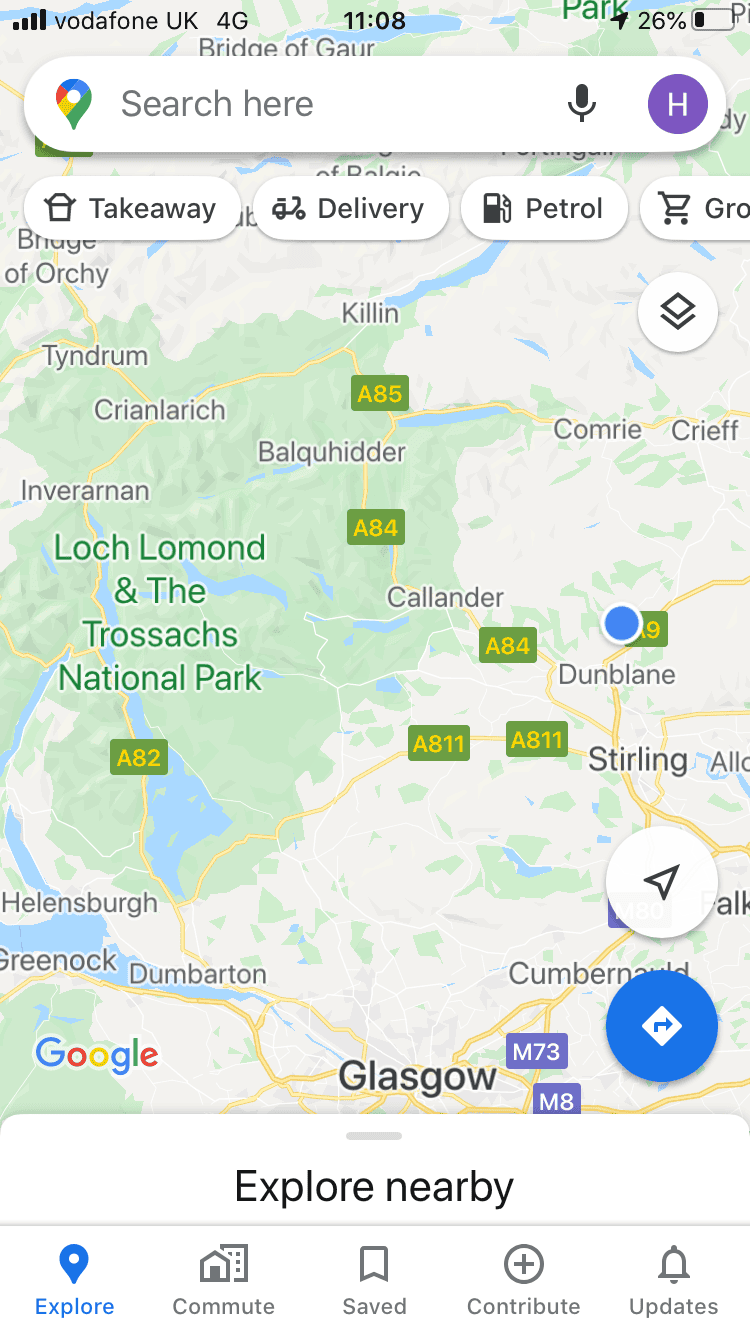Tap the Google Maps pin logo
The image size is (750, 1334).
pos(74,104)
